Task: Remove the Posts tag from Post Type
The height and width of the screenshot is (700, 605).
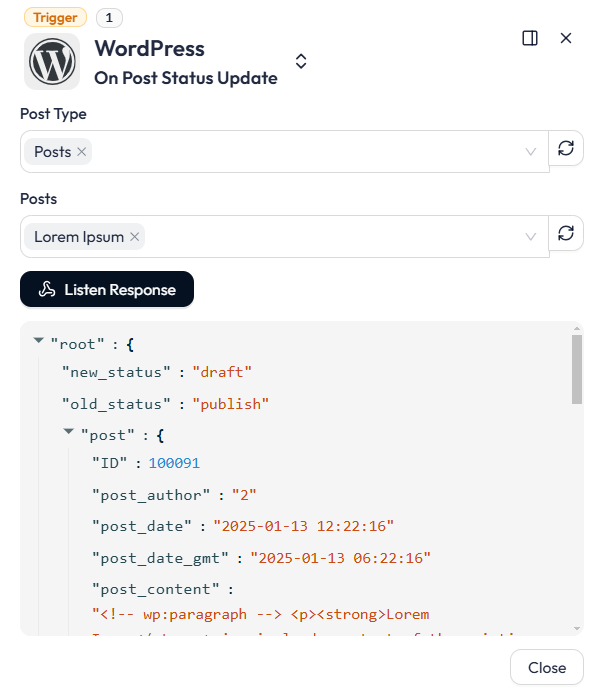Action: (x=81, y=152)
